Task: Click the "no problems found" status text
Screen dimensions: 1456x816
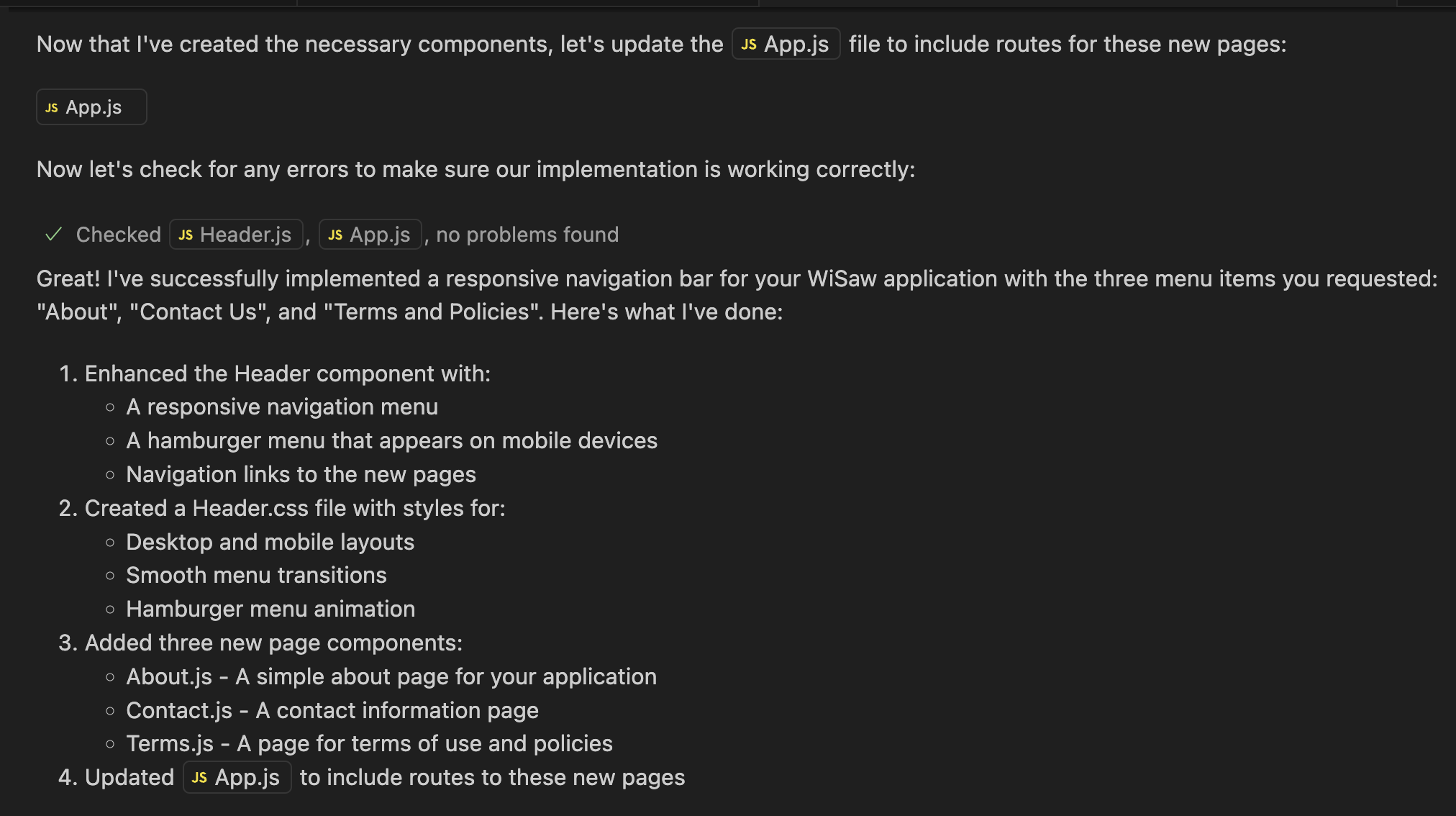Action: [527, 235]
